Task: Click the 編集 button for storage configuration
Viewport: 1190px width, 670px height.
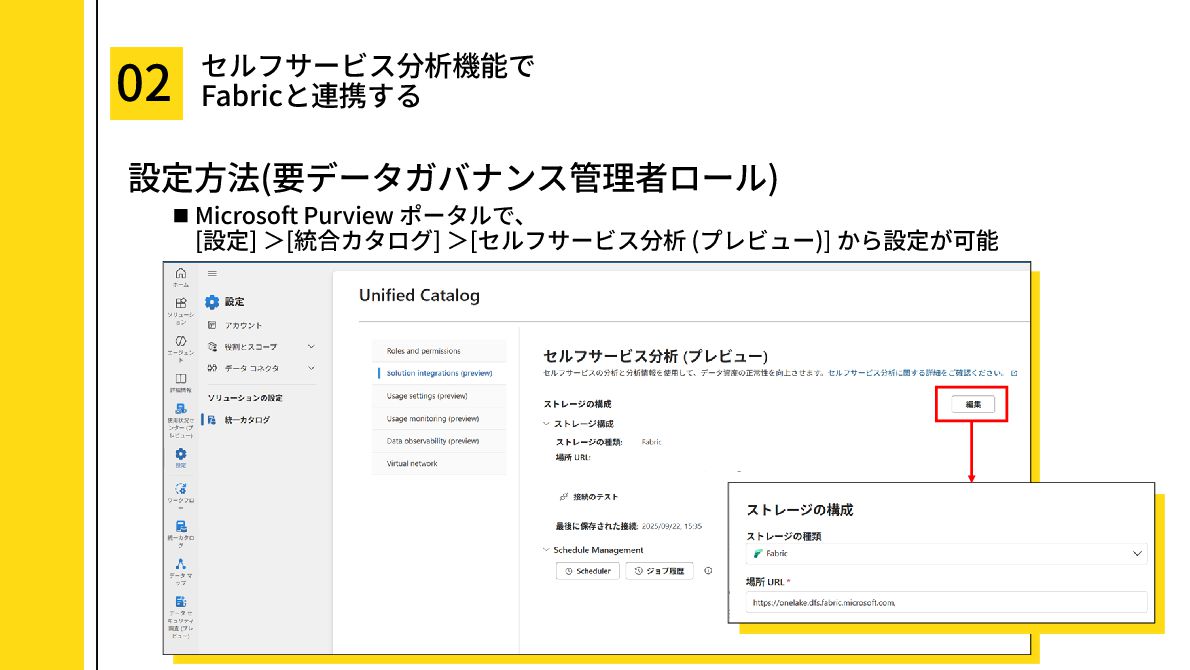Action: [973, 404]
